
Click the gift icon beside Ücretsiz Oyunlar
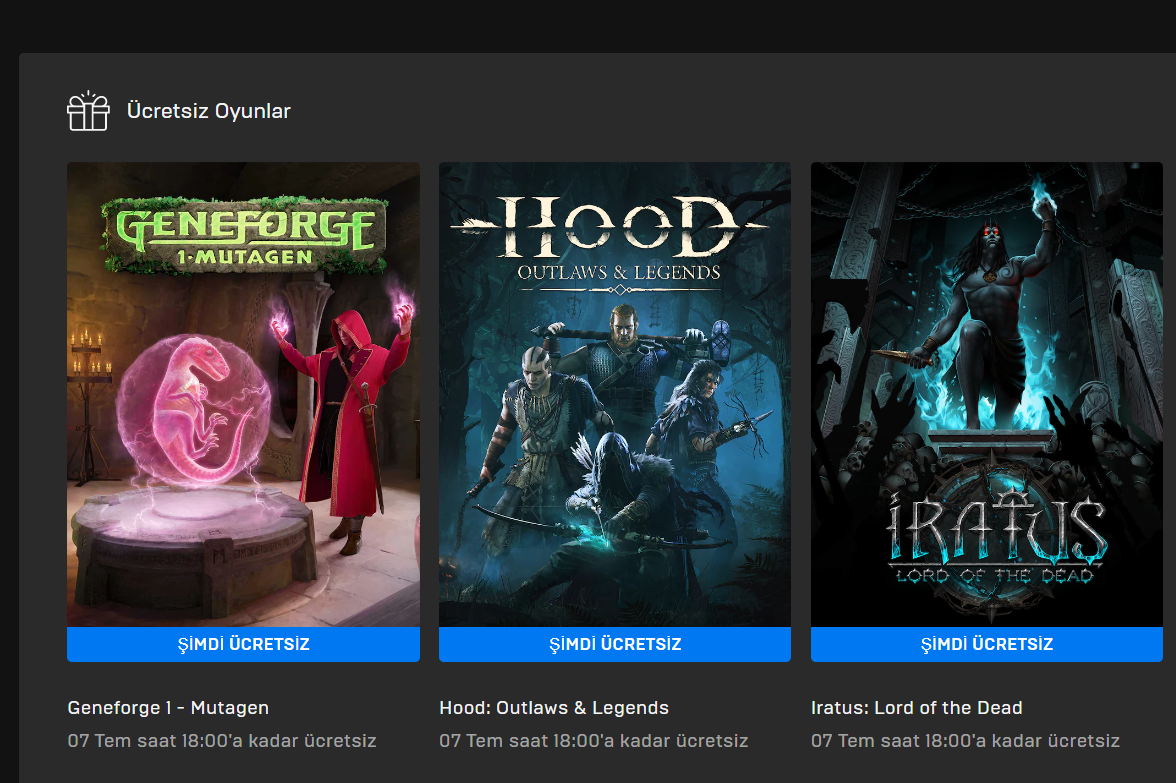(x=88, y=111)
